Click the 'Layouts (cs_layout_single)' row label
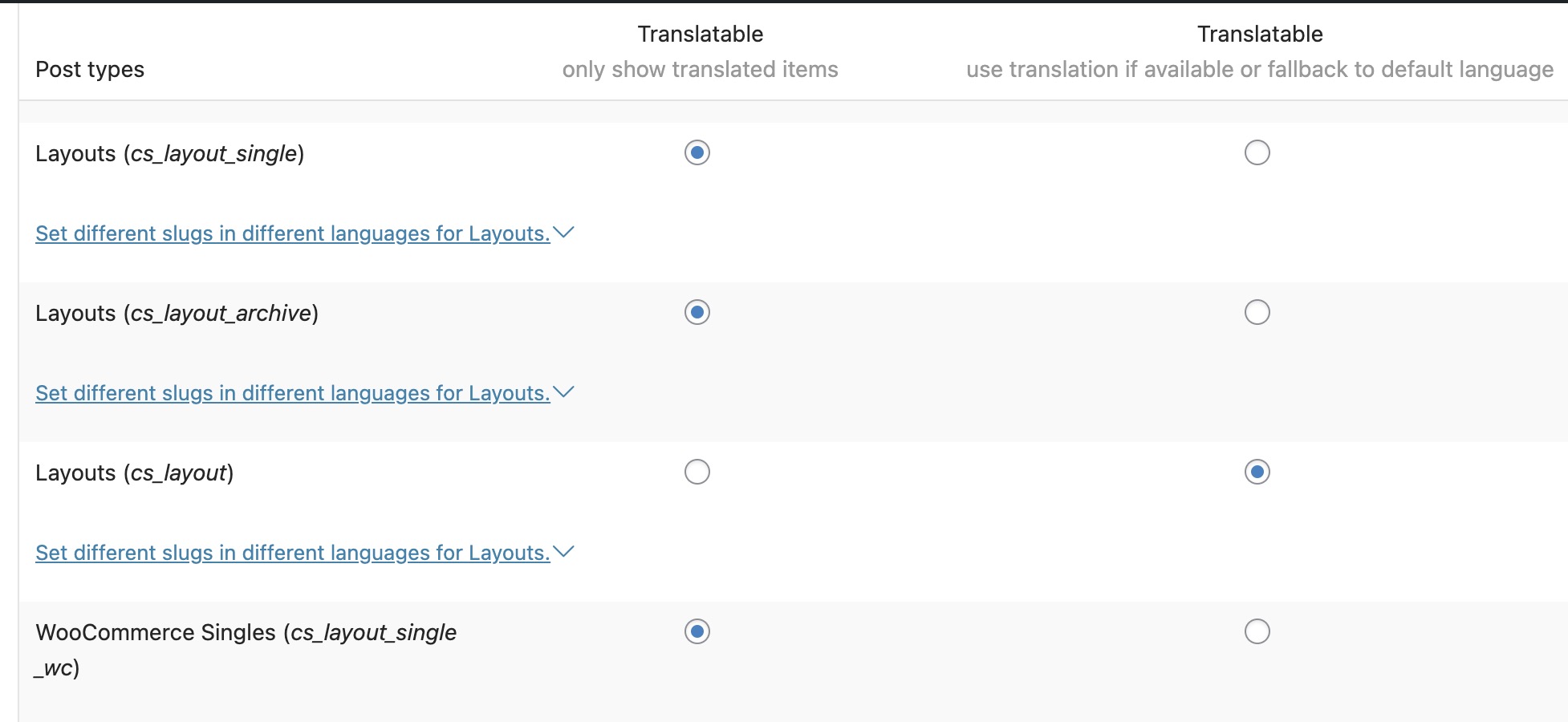 pyautogui.click(x=169, y=153)
